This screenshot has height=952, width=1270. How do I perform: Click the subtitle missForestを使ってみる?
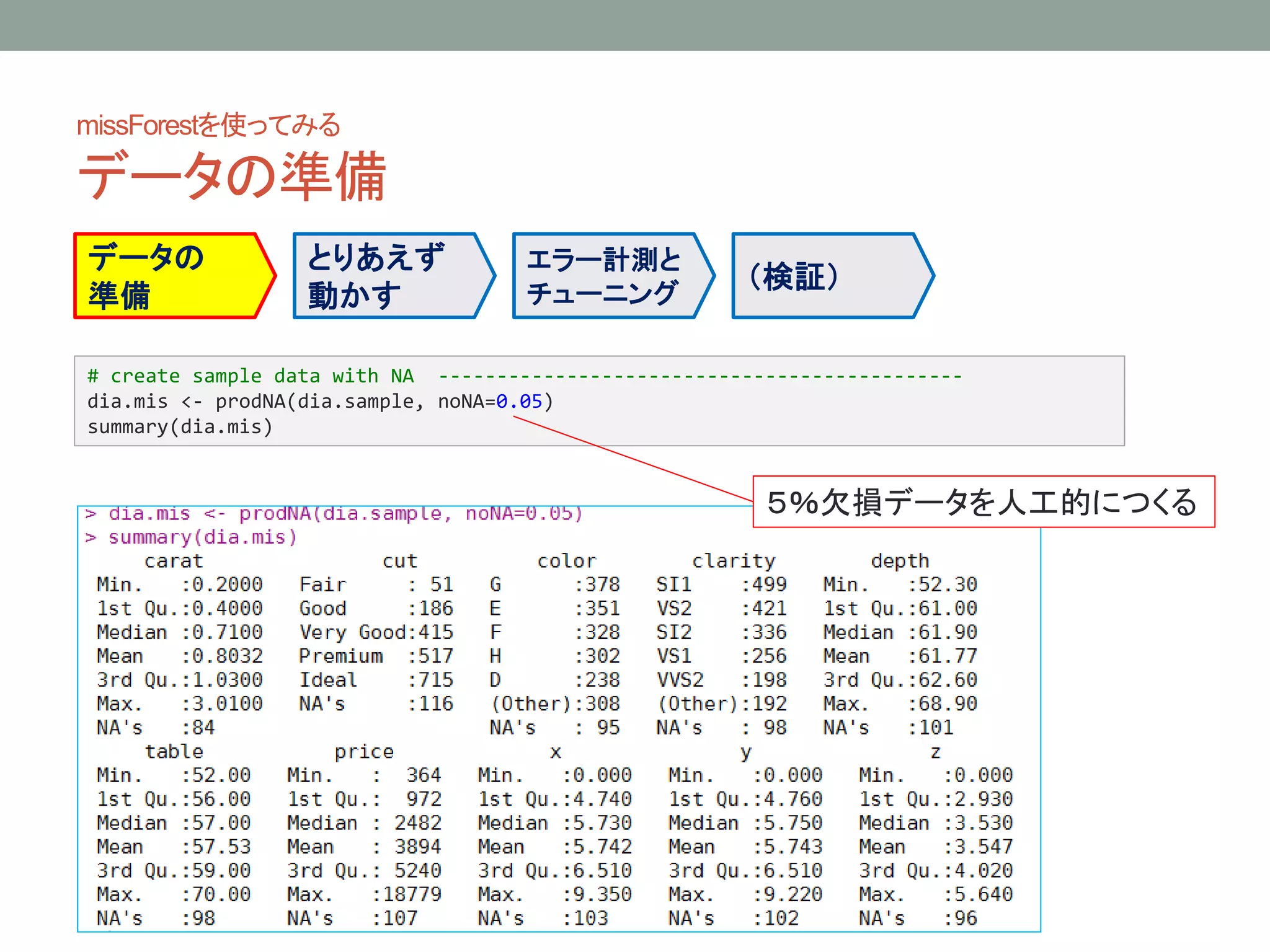click(208, 125)
